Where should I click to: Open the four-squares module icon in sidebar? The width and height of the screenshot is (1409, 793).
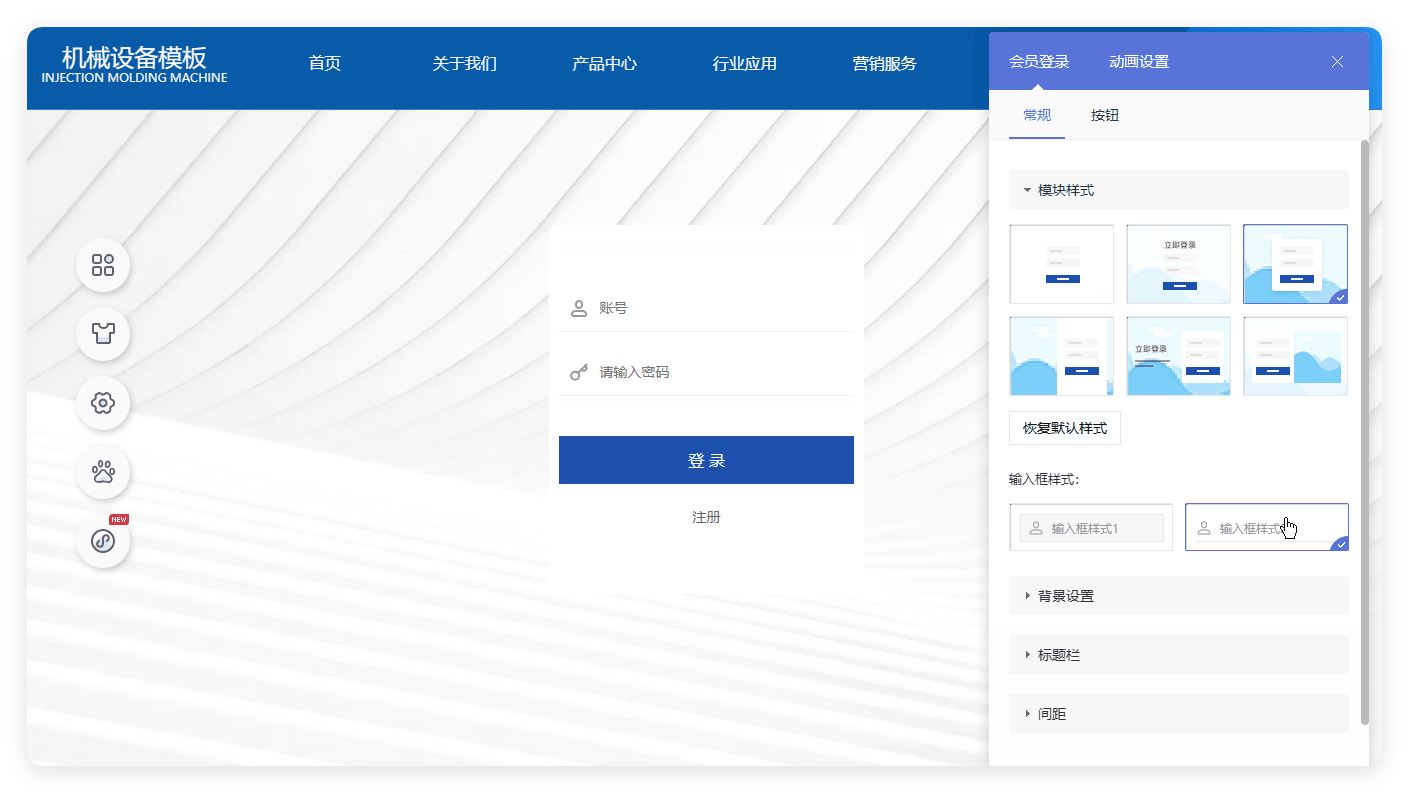(x=103, y=265)
